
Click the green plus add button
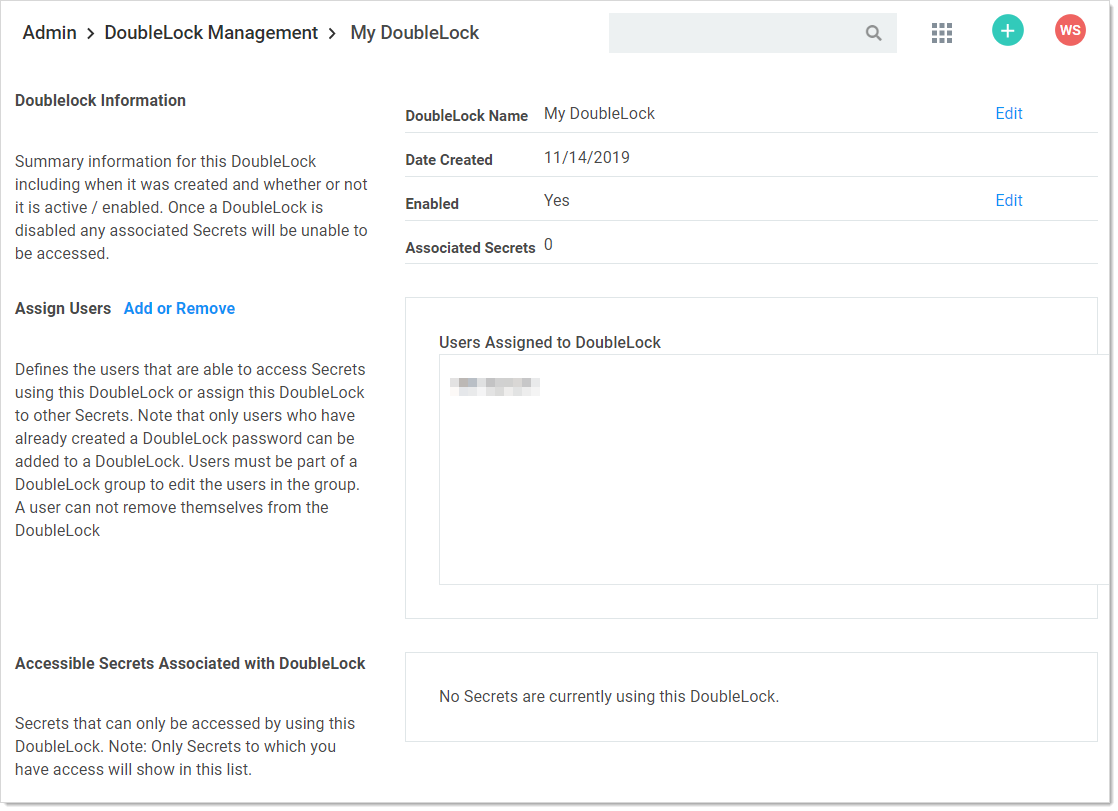click(1007, 31)
